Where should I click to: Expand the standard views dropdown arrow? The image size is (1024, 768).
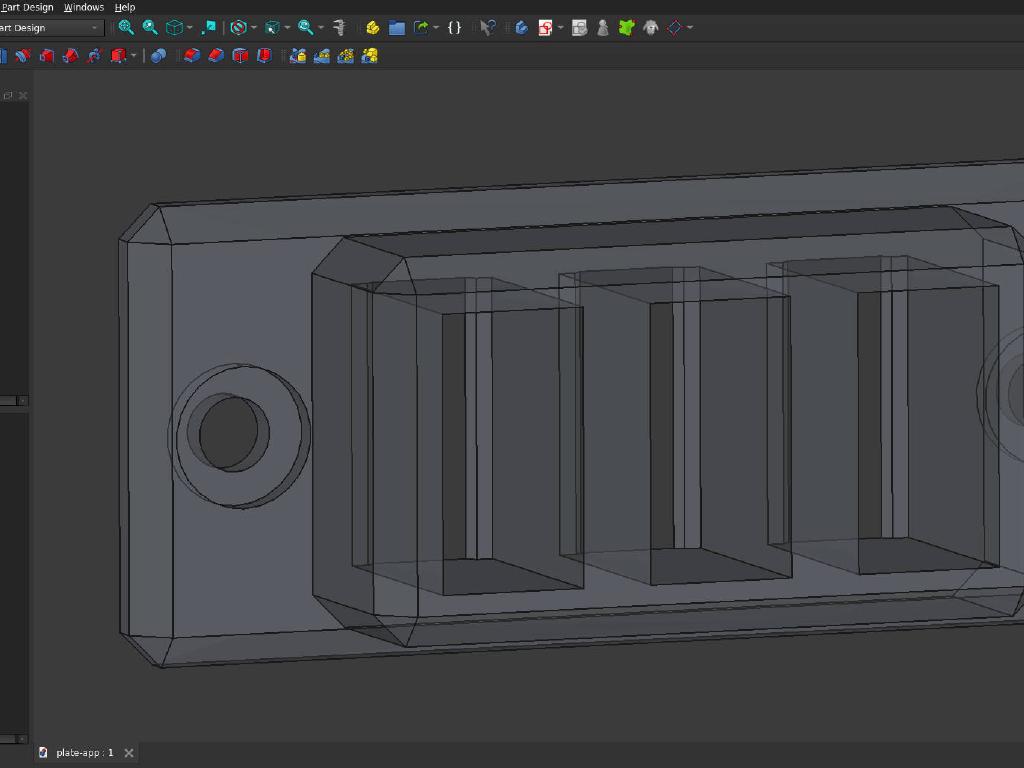(188, 27)
